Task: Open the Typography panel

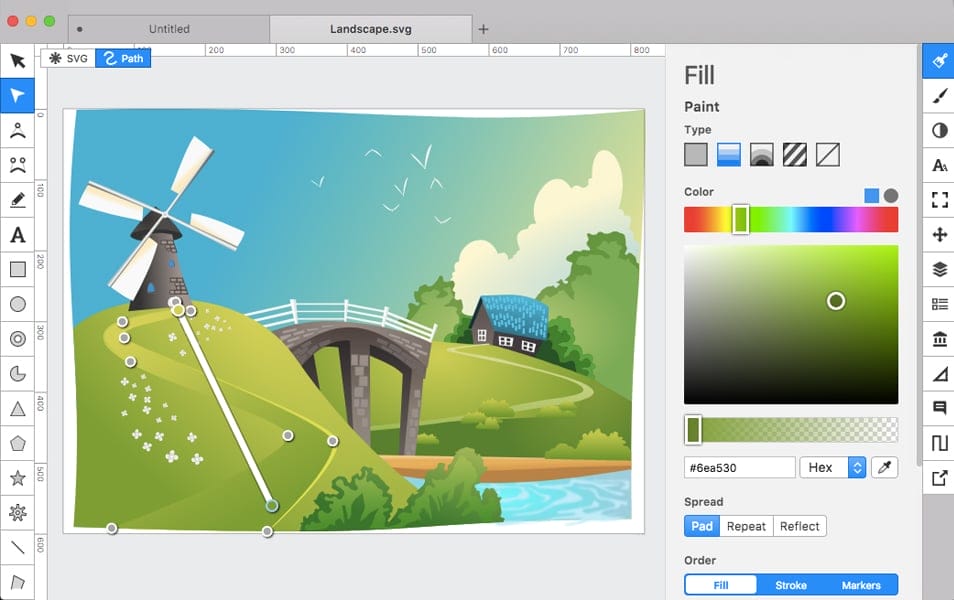Action: 938,165
